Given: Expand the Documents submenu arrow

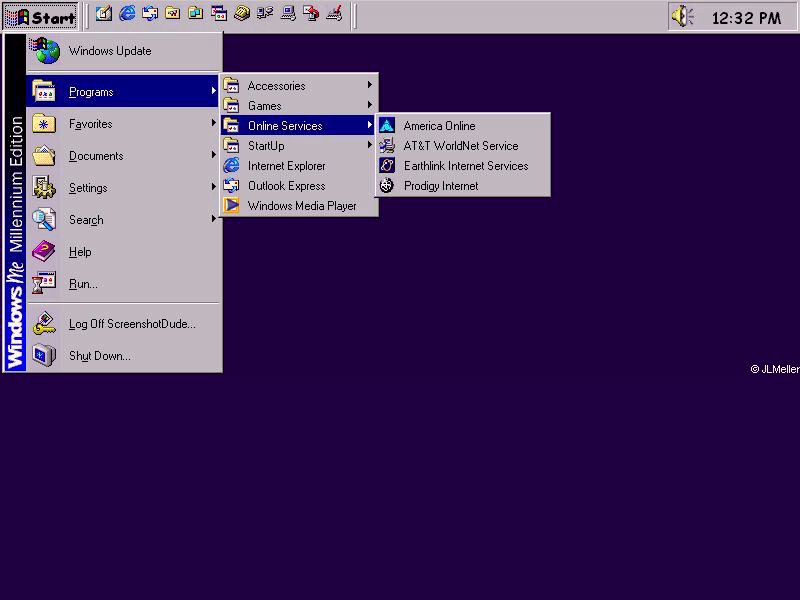Looking at the screenshot, I should click(213, 155).
